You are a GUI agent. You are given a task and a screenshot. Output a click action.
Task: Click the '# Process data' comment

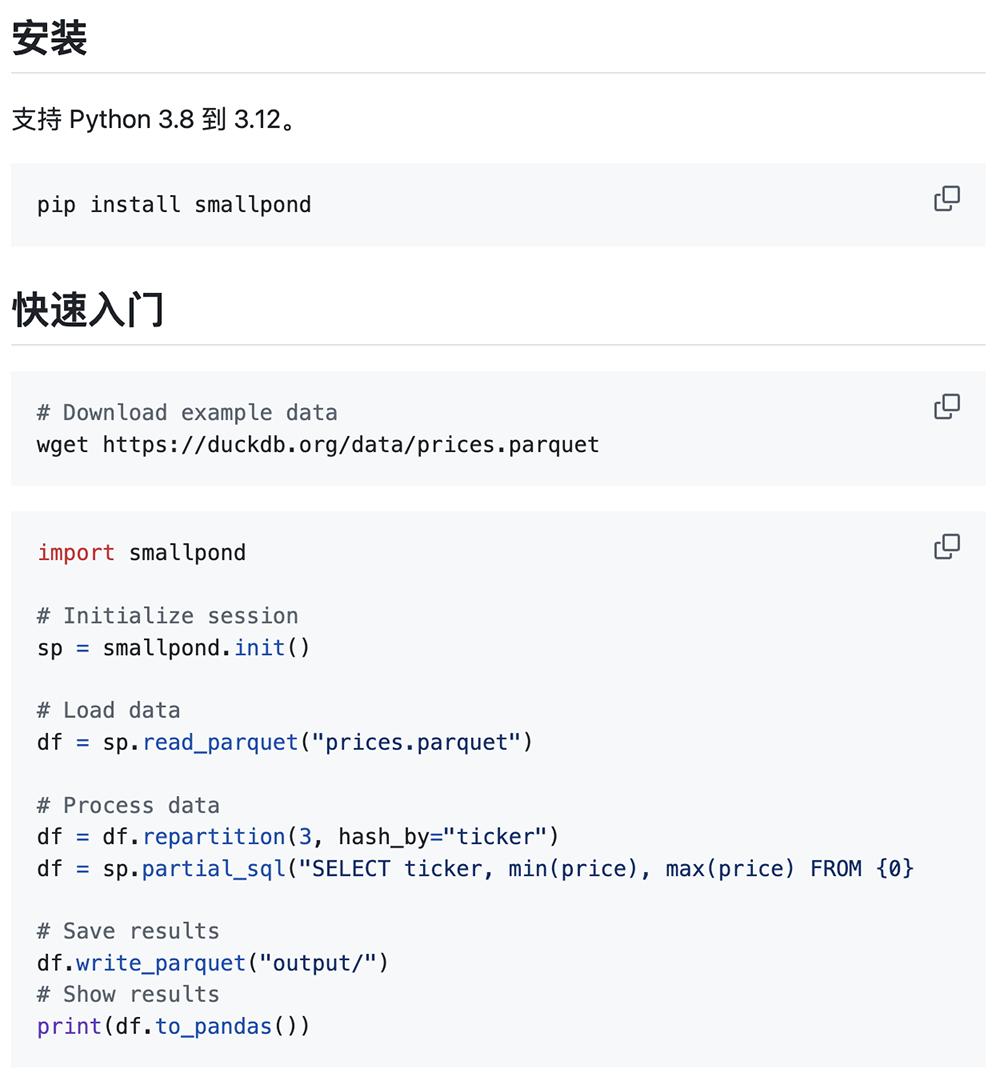pyautogui.click(x=128, y=805)
